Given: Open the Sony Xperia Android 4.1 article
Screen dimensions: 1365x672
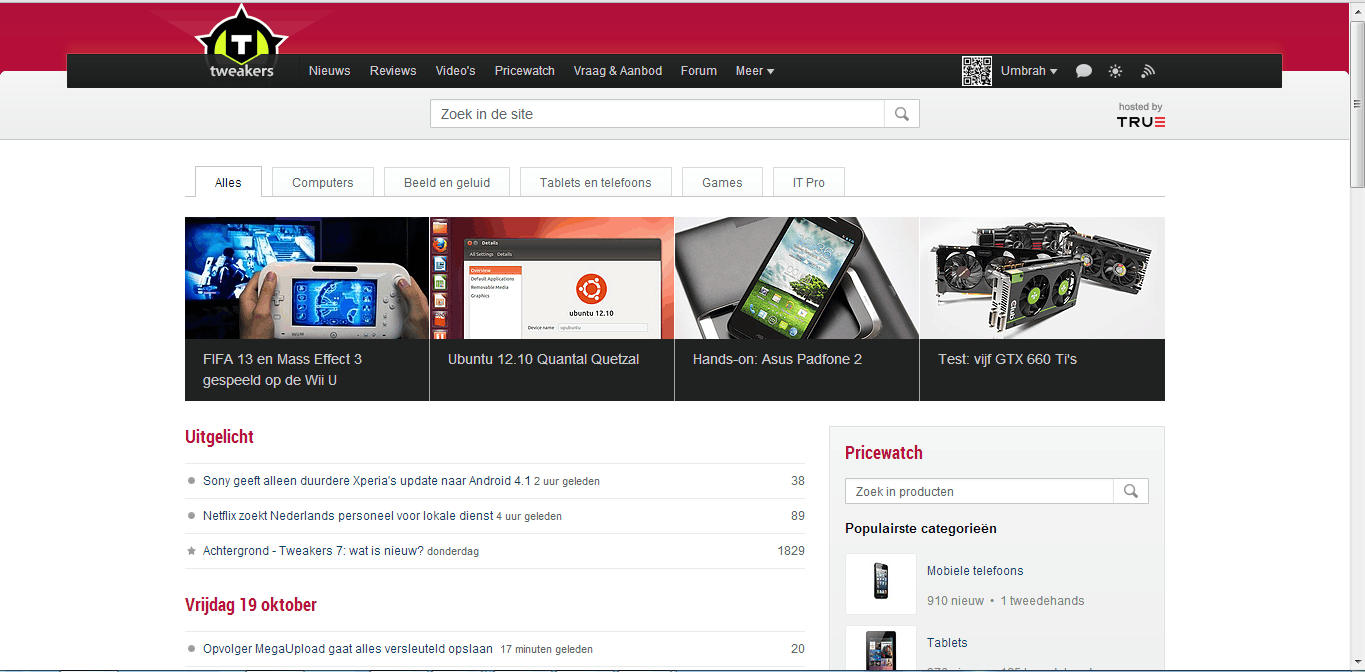Looking at the screenshot, I should (367, 481).
